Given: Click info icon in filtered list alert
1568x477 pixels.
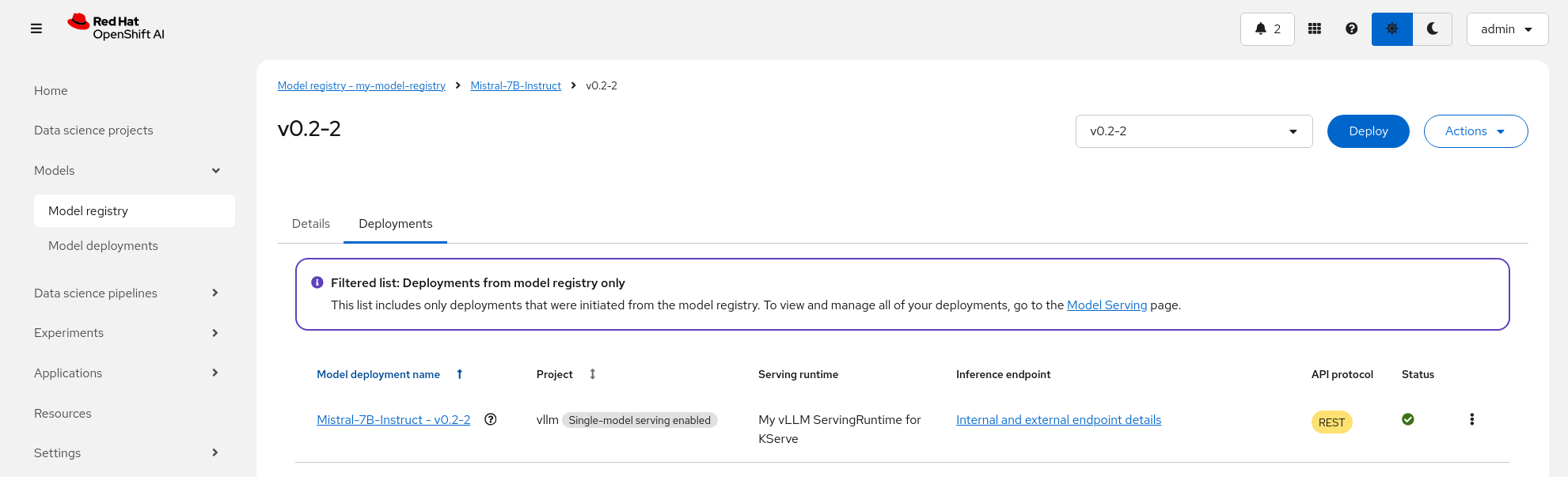Looking at the screenshot, I should click(317, 282).
